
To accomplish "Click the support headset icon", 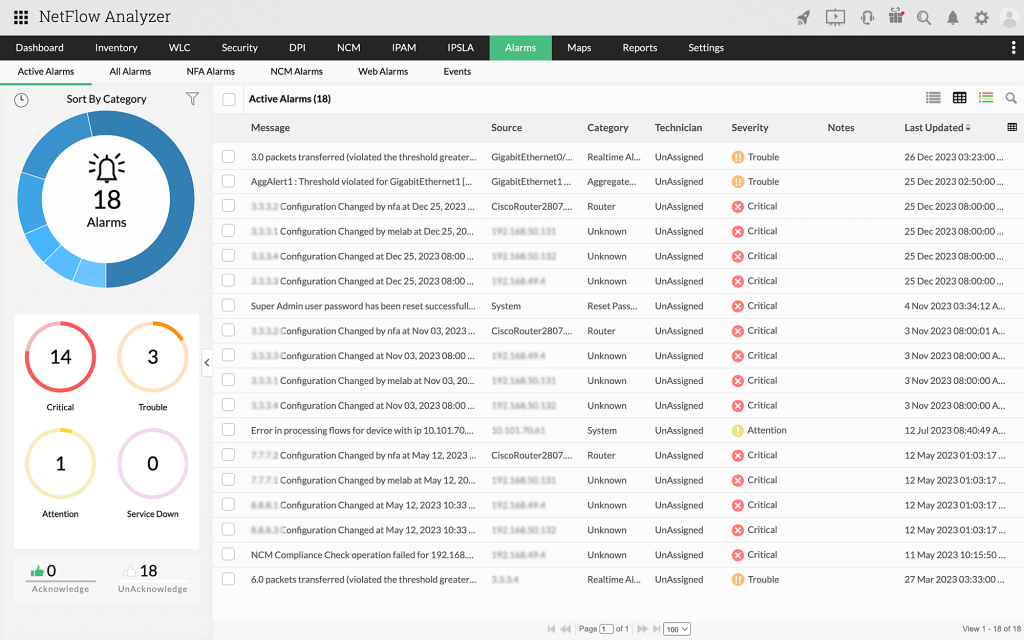I will tap(866, 17).
